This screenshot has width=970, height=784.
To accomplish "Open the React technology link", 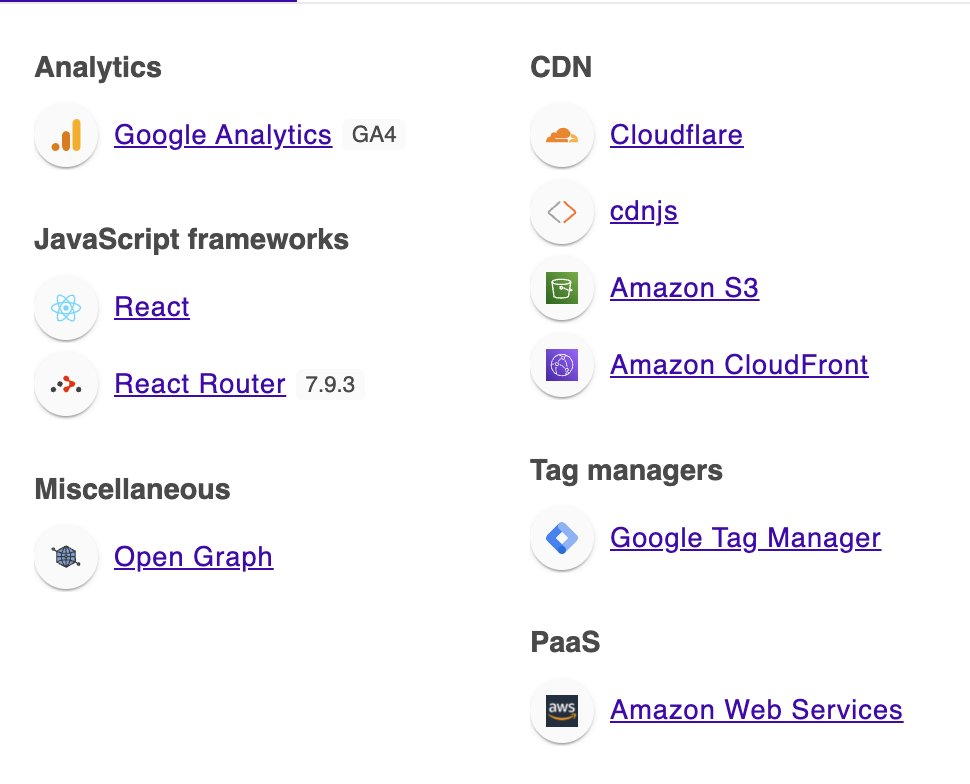I will (152, 307).
